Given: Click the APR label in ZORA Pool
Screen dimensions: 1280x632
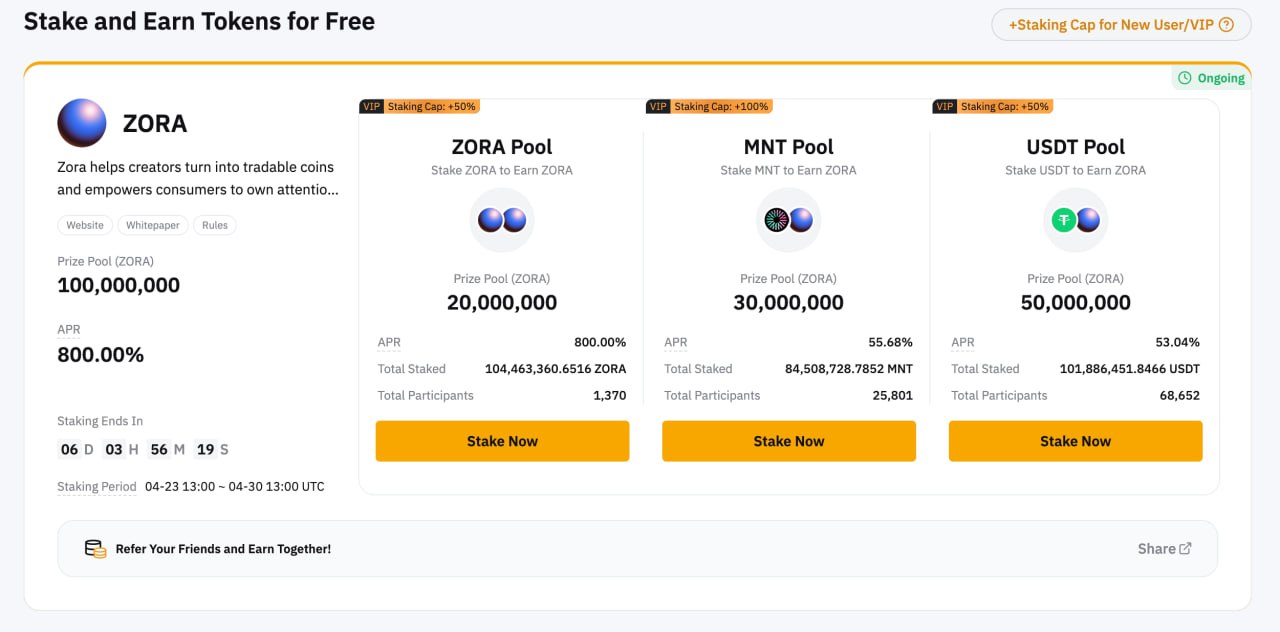Looking at the screenshot, I should pyautogui.click(x=389, y=342).
